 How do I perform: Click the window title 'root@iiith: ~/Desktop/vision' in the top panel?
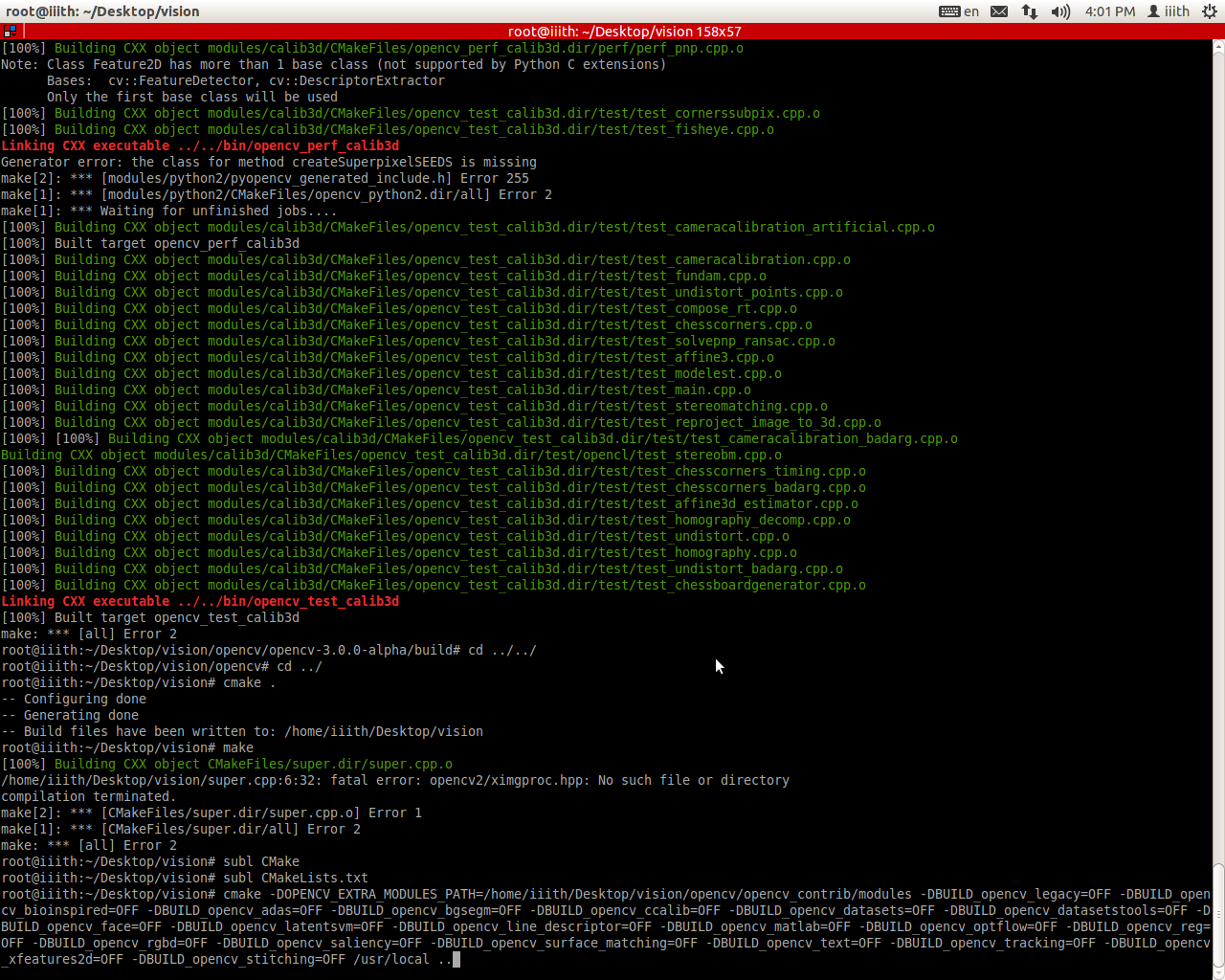[102, 11]
